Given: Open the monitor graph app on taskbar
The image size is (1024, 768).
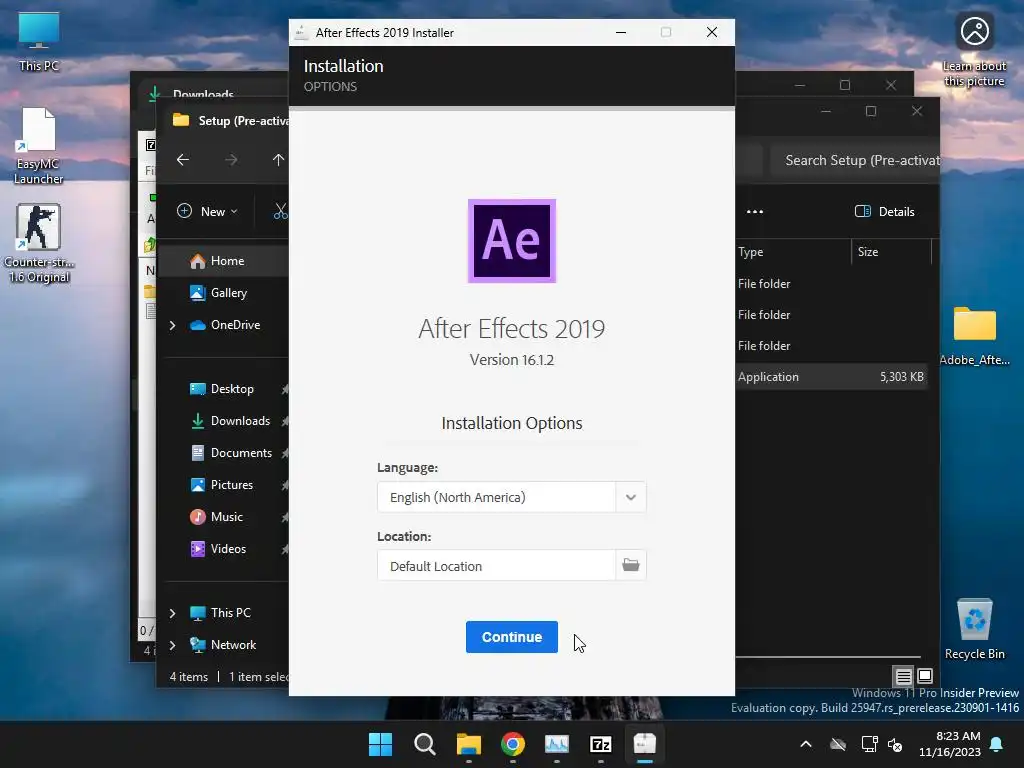Looking at the screenshot, I should tap(556, 744).
